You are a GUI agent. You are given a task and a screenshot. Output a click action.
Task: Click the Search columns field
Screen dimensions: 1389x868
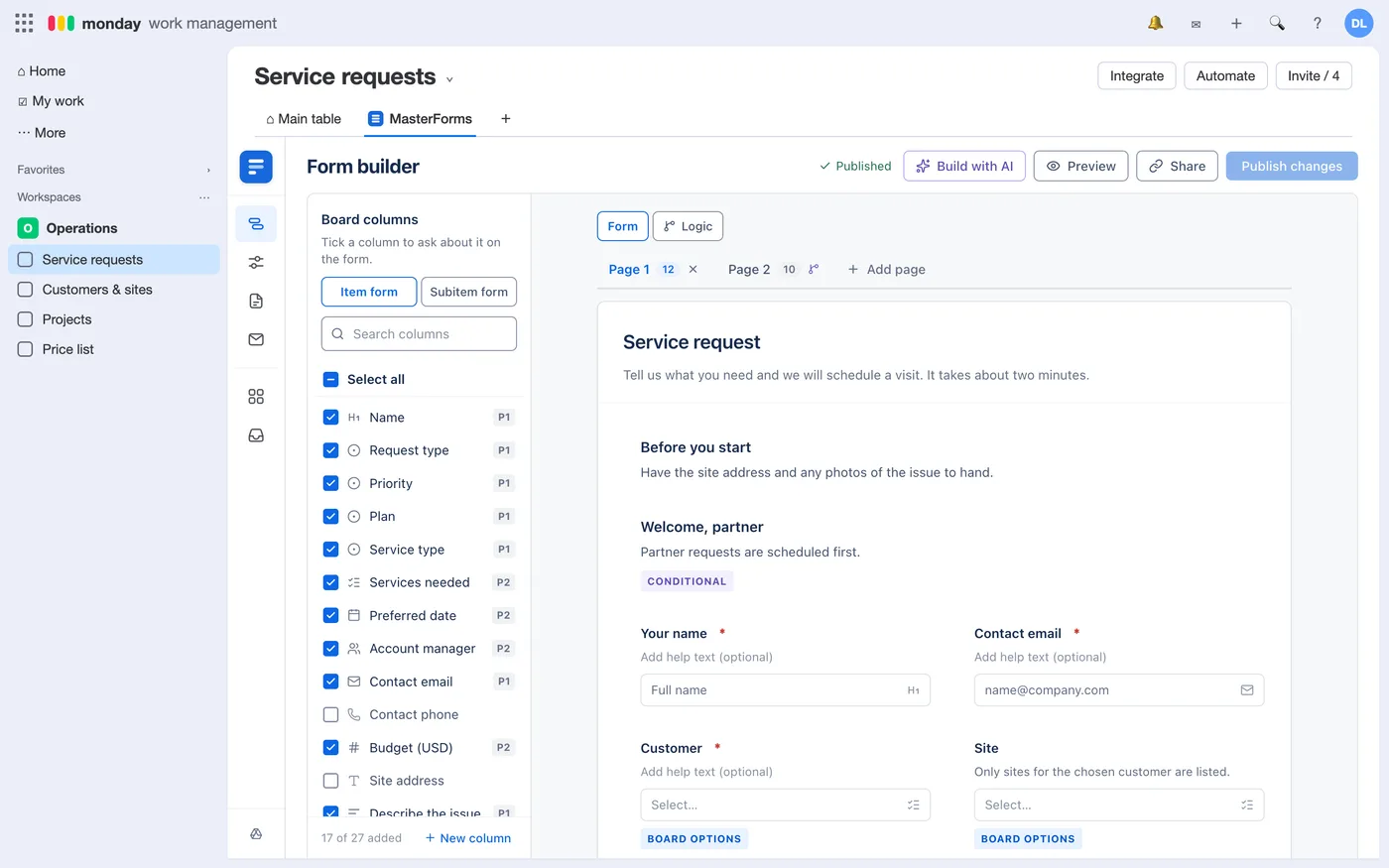click(419, 334)
